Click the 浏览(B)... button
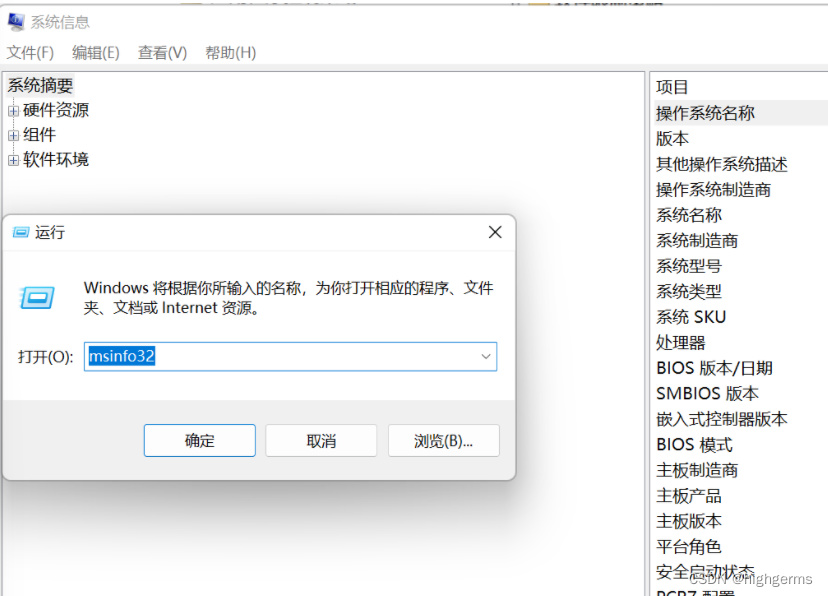 (x=444, y=441)
